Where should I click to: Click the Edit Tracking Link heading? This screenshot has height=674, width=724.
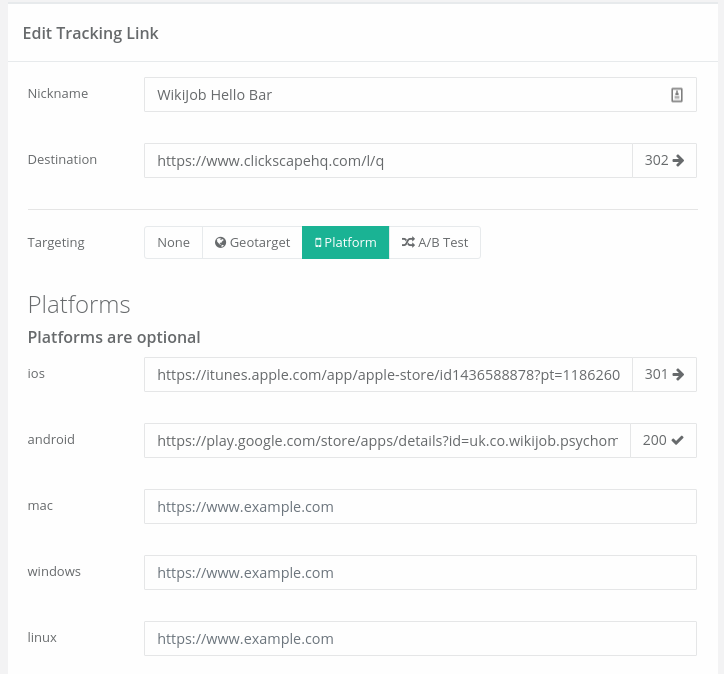[91, 33]
